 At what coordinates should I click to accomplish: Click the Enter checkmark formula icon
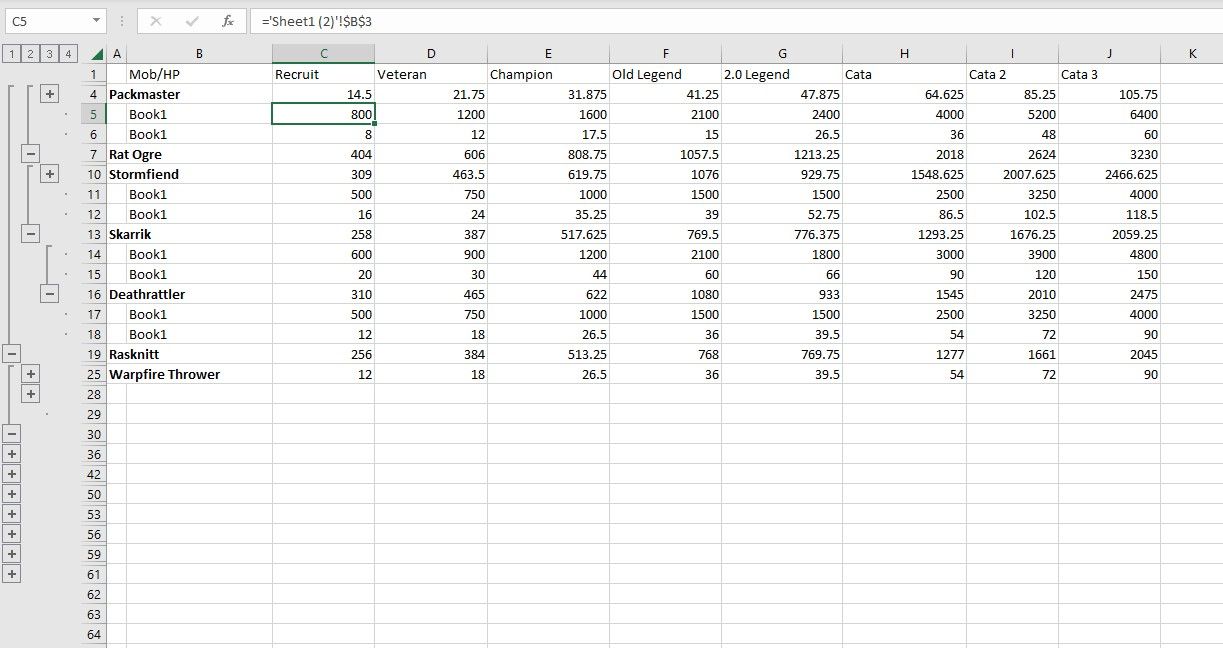(192, 20)
